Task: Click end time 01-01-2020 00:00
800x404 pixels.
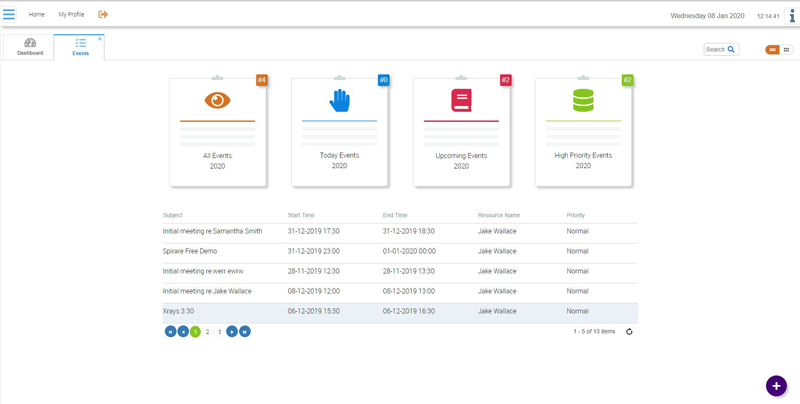Action: pos(409,251)
